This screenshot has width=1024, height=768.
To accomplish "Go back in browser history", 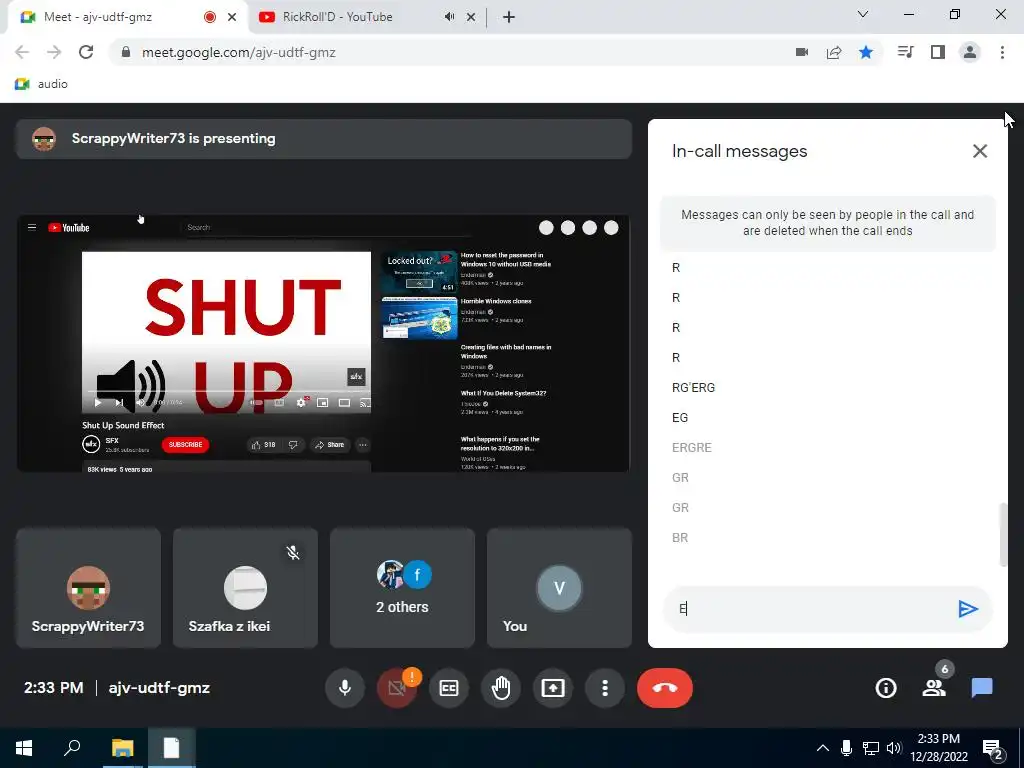I will click(x=22, y=52).
